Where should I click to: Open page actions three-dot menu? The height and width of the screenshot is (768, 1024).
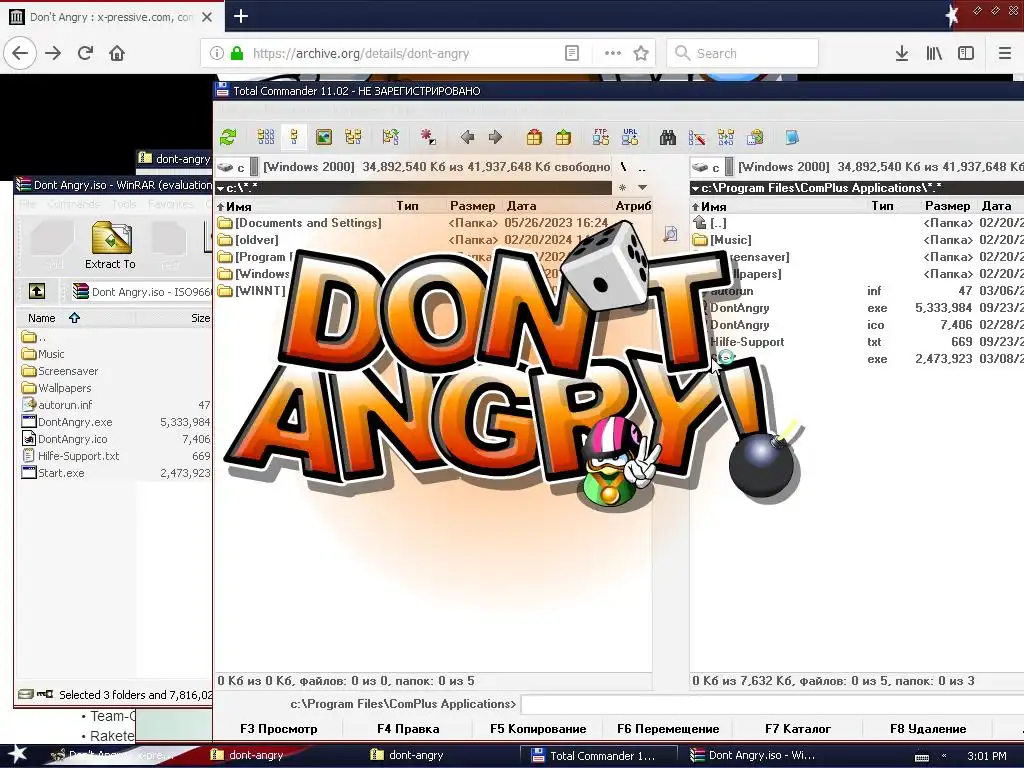613,53
